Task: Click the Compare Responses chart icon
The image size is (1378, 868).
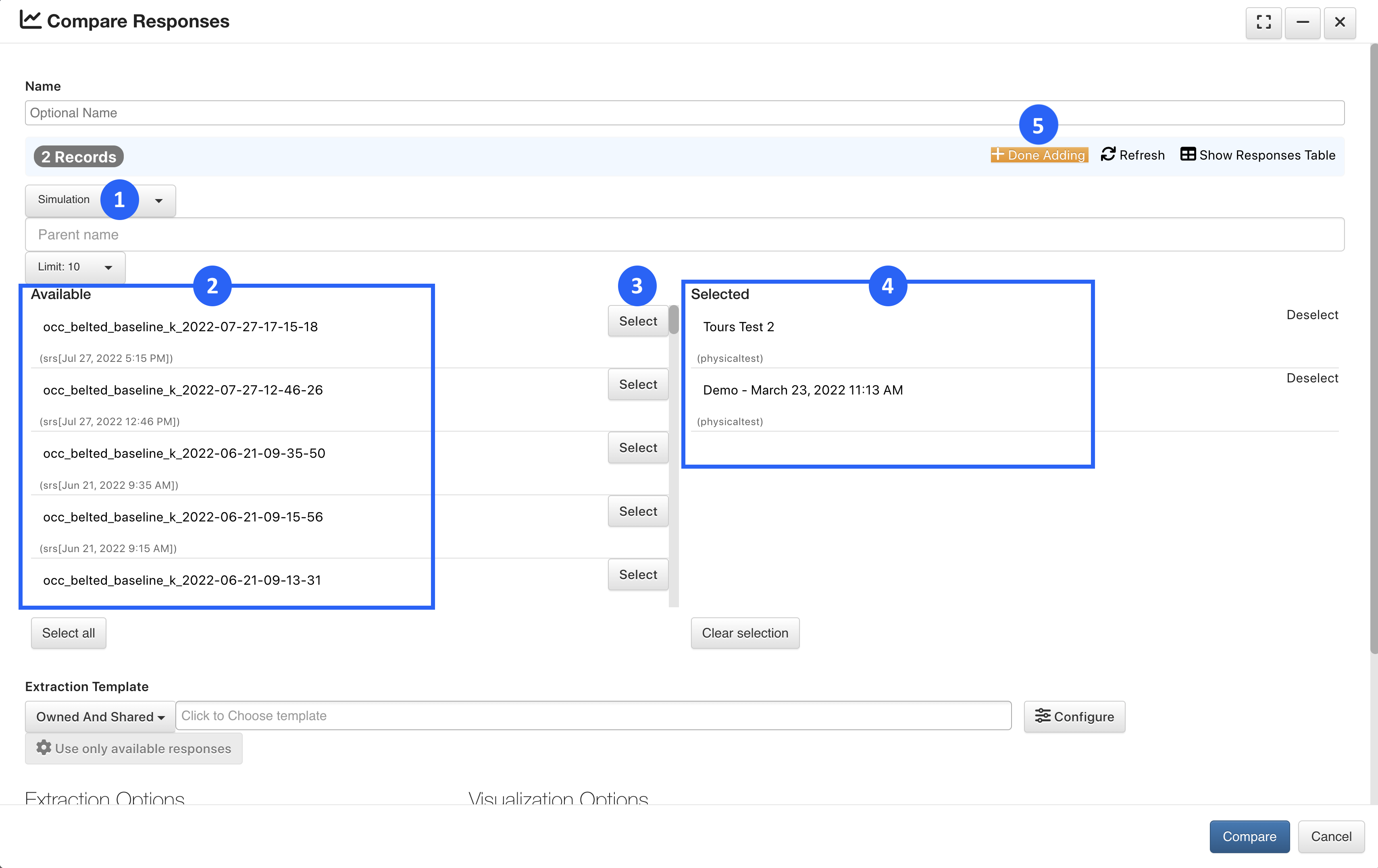Action: 30,20
